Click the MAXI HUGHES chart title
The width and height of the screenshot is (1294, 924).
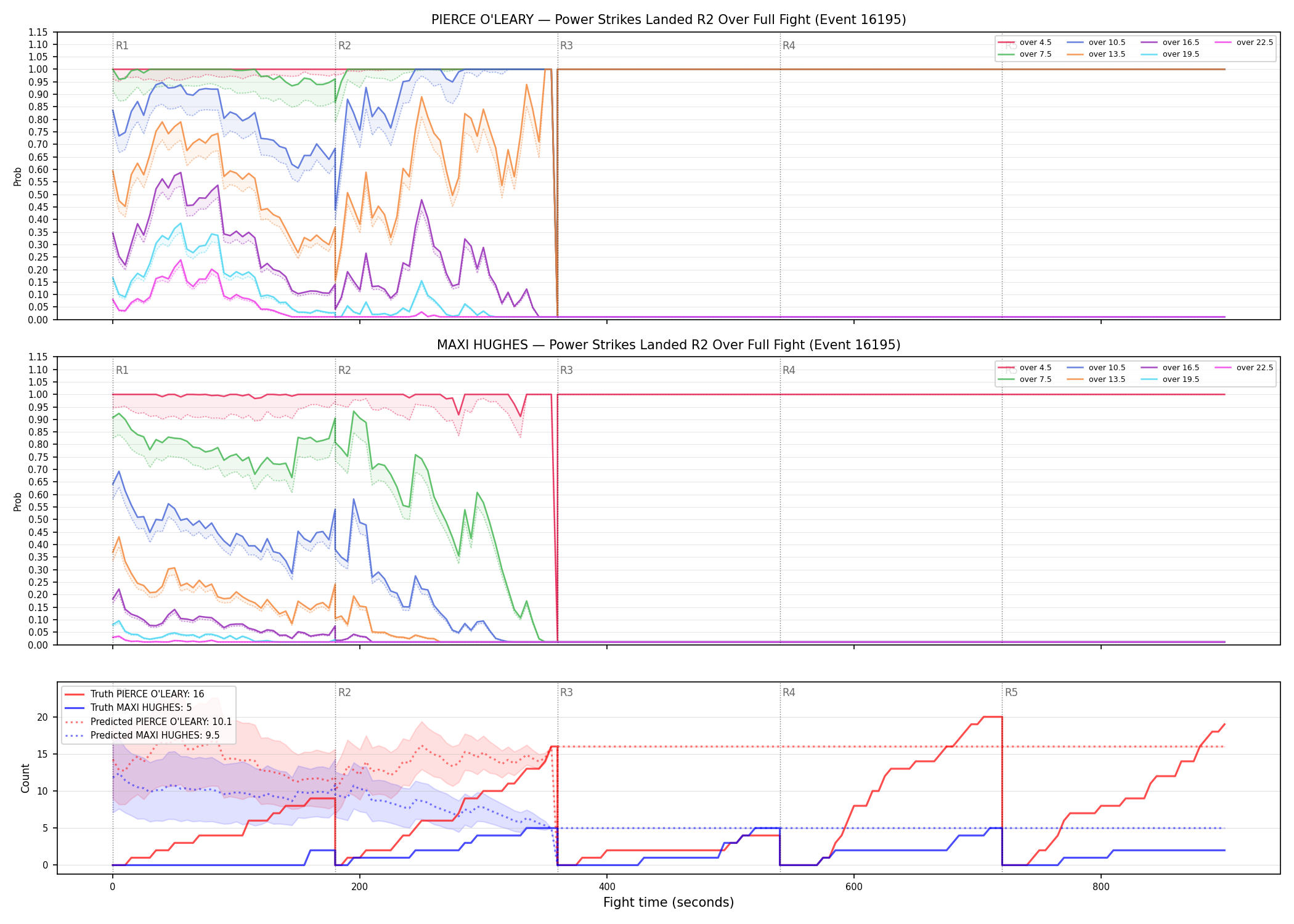coord(669,345)
